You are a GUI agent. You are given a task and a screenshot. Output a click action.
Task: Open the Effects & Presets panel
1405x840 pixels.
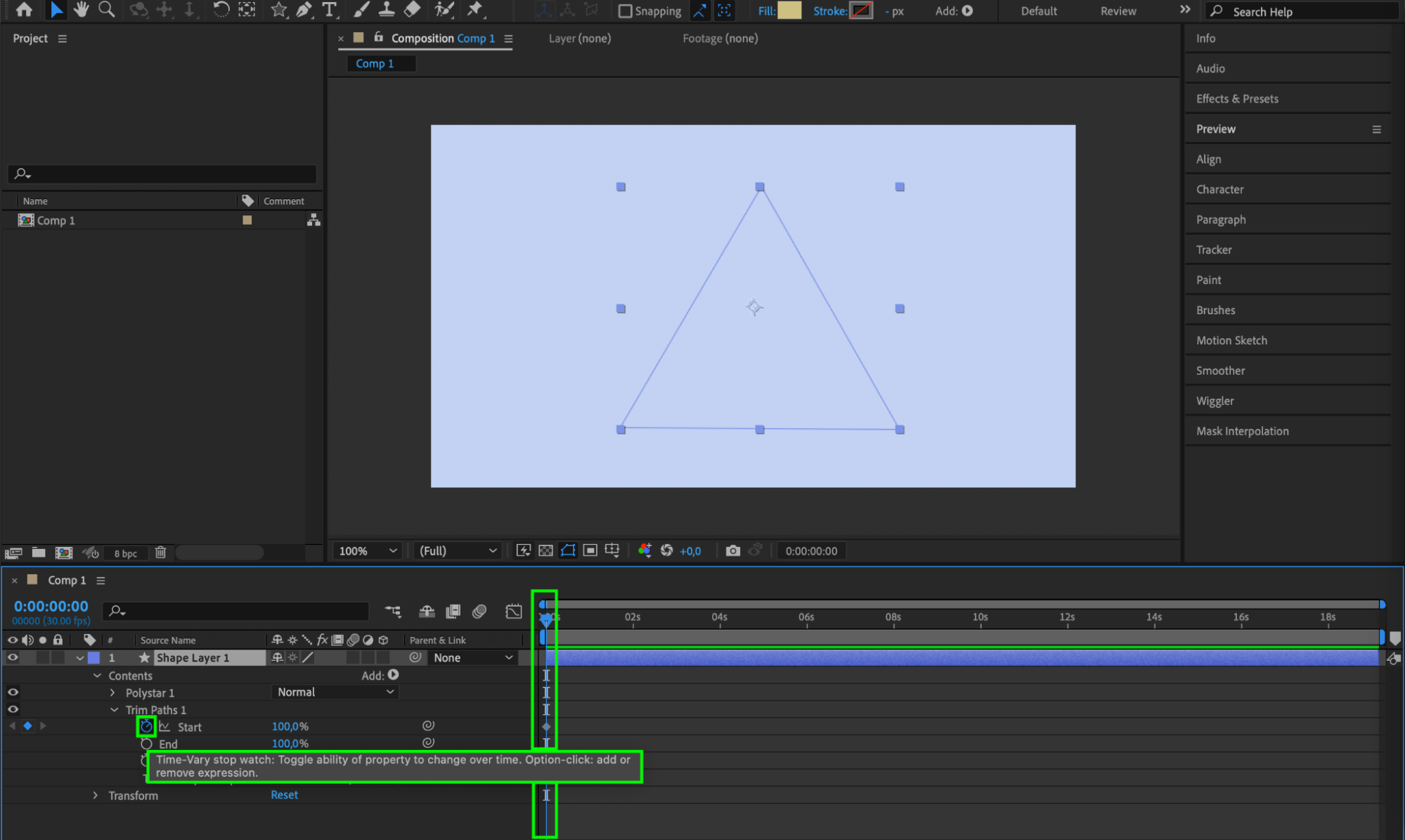tap(1236, 98)
